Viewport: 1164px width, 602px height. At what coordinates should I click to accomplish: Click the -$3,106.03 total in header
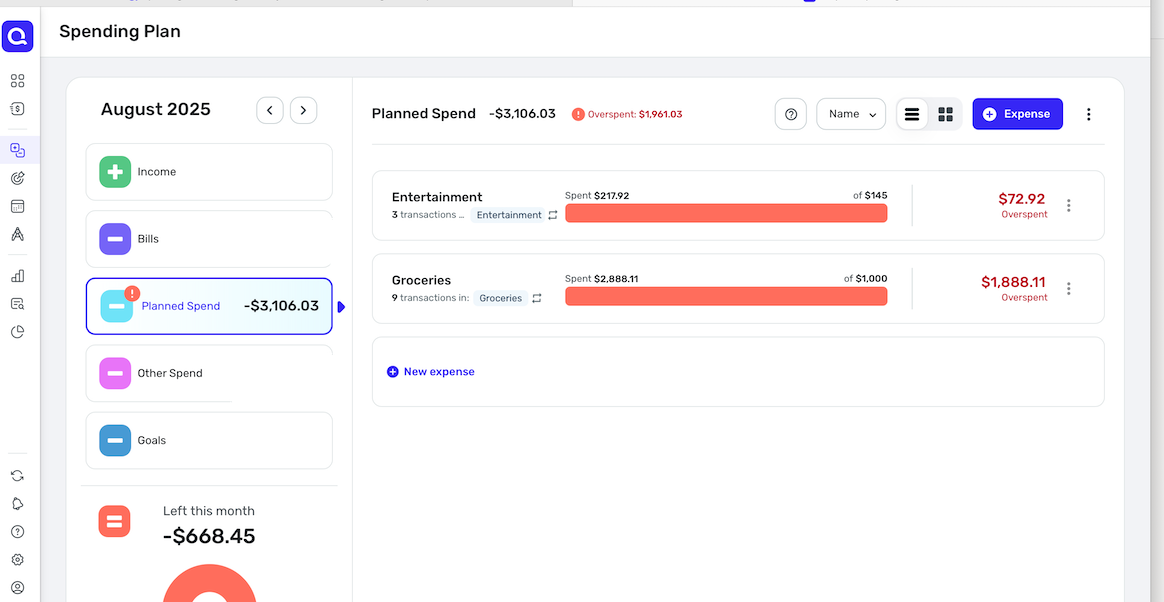click(x=523, y=114)
